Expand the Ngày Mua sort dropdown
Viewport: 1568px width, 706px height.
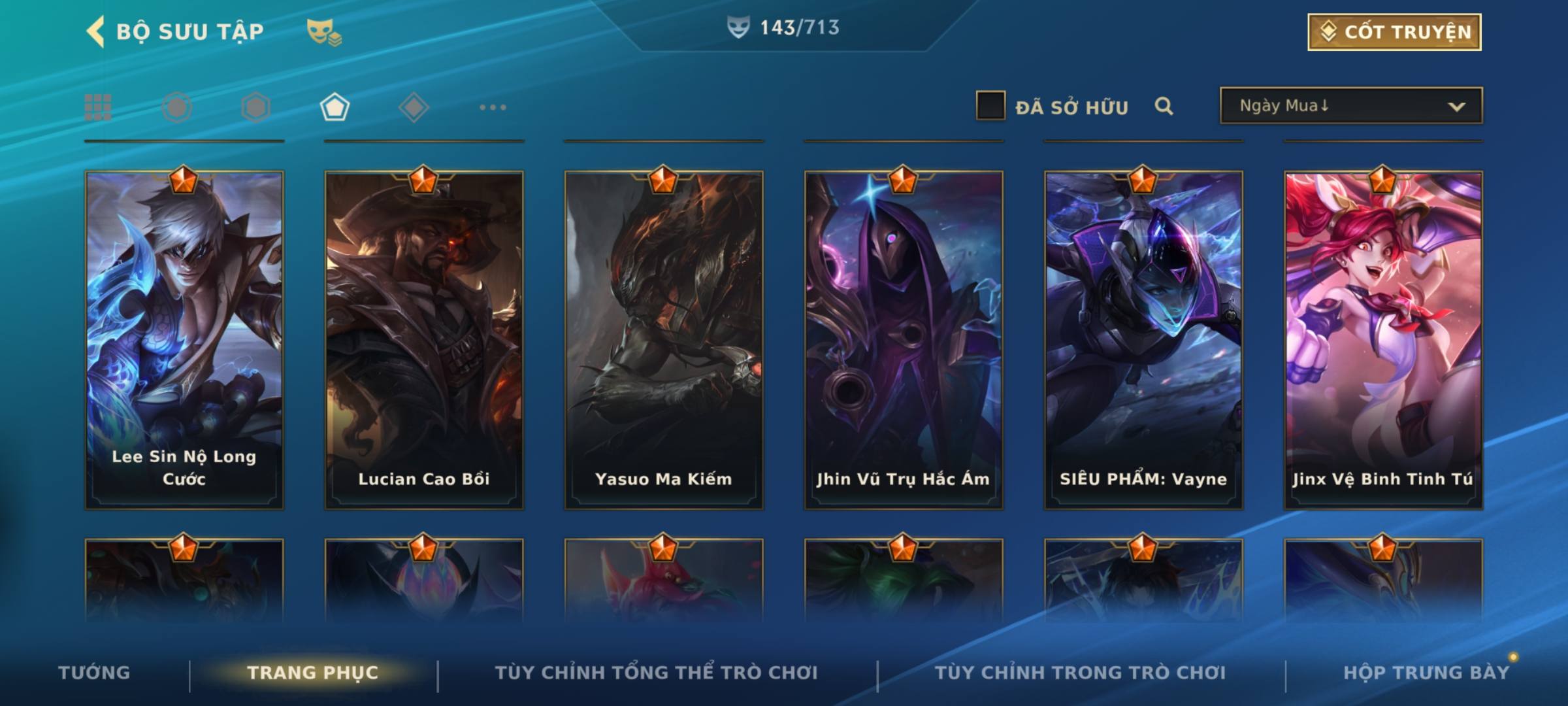tap(1351, 106)
